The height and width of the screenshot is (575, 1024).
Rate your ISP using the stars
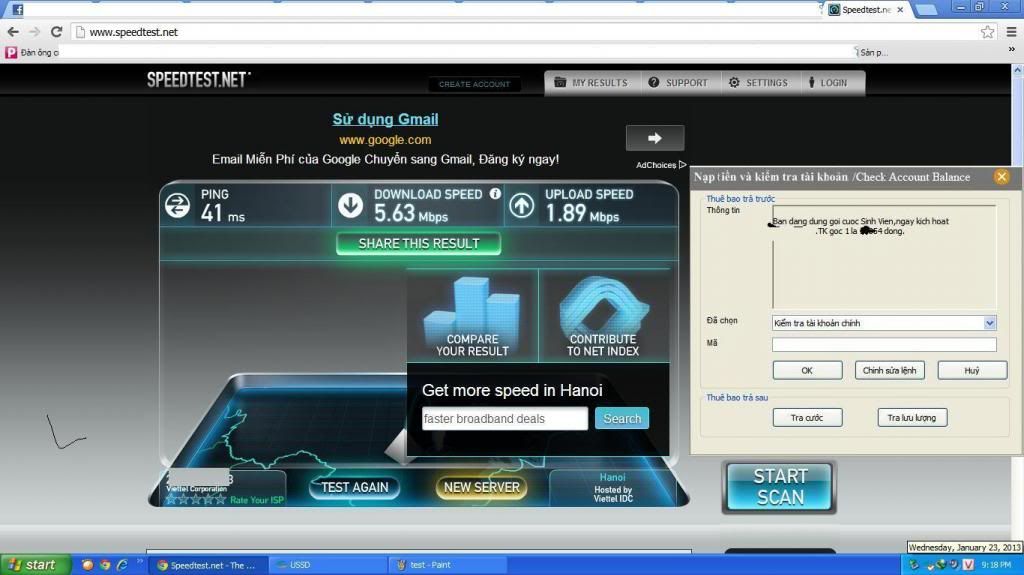click(x=195, y=500)
